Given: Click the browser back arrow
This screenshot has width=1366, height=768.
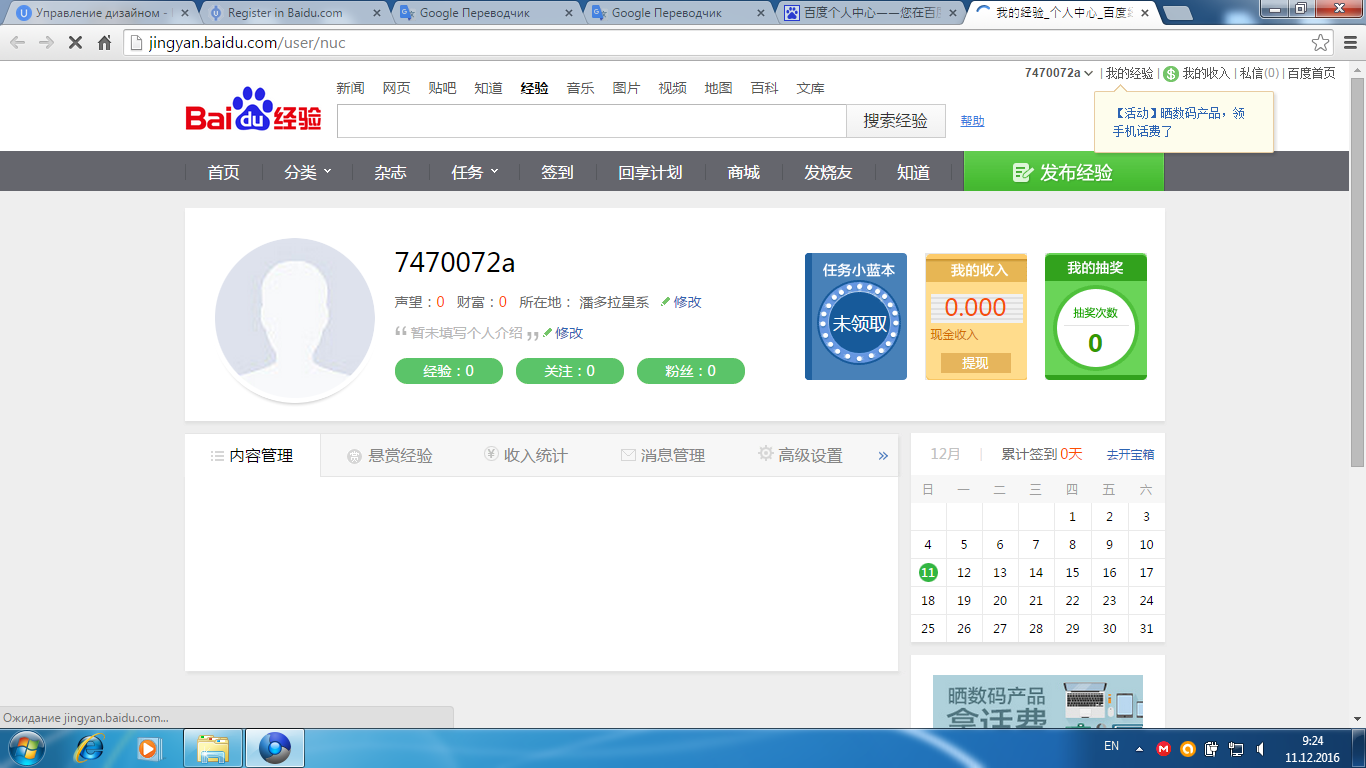Looking at the screenshot, I should [x=17, y=43].
